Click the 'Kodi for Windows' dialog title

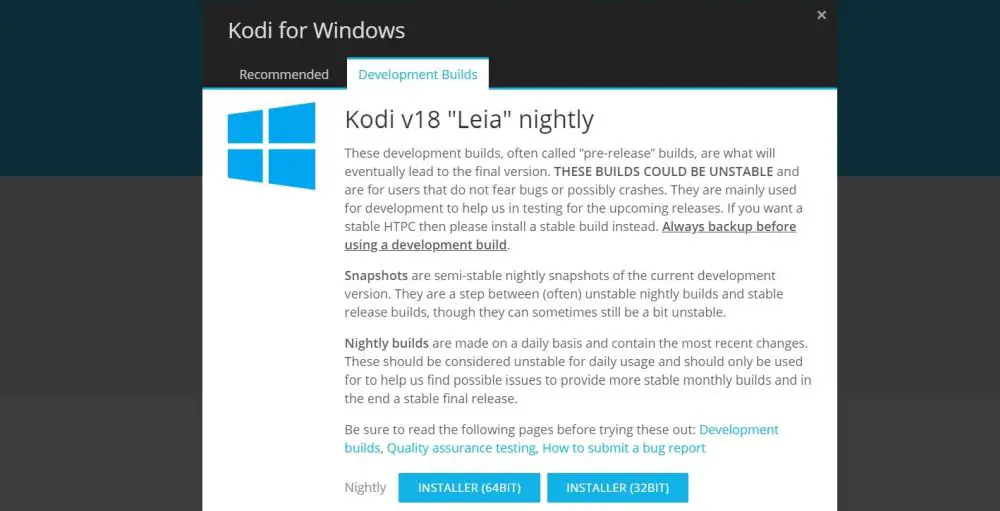click(316, 30)
